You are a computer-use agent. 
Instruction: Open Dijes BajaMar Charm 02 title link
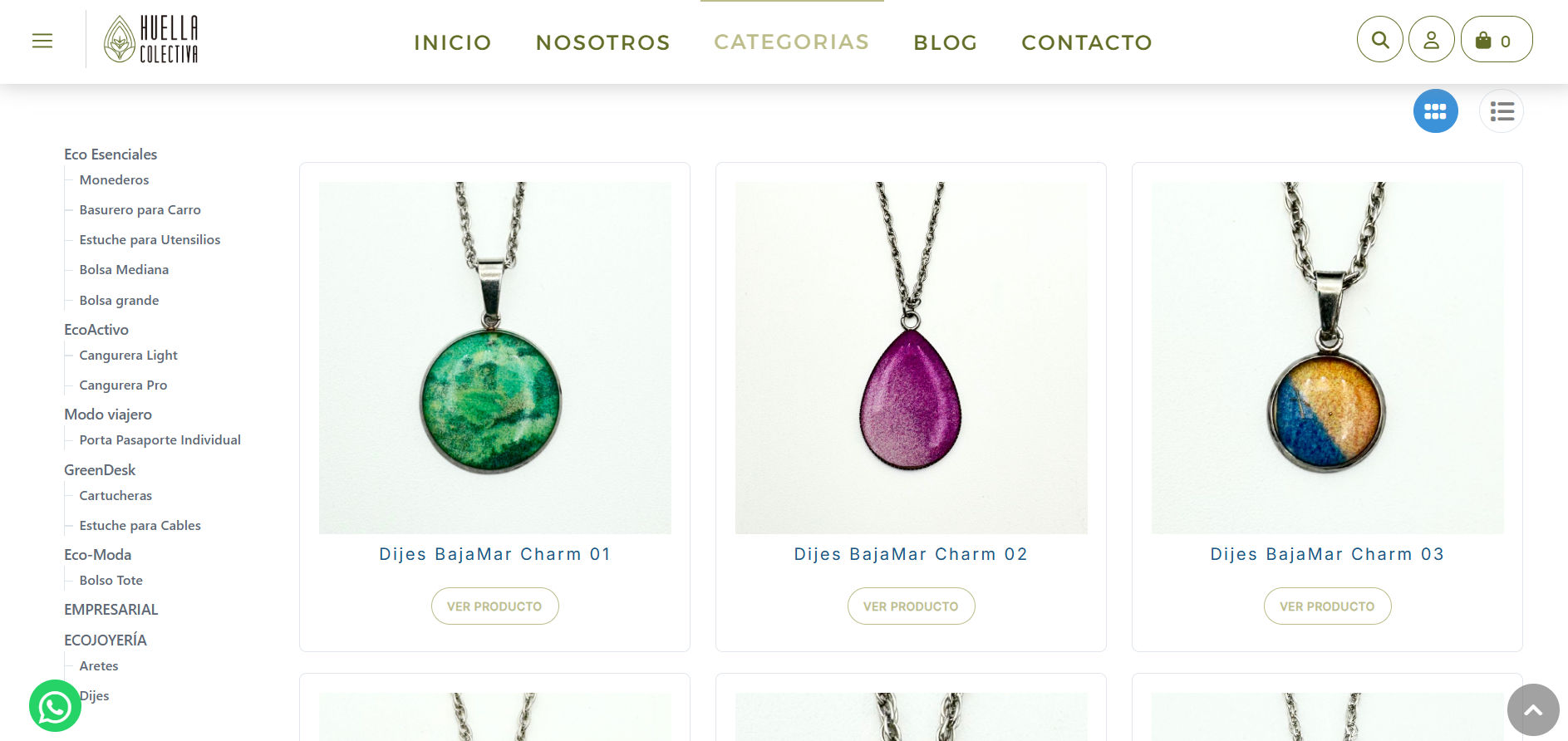pos(912,554)
